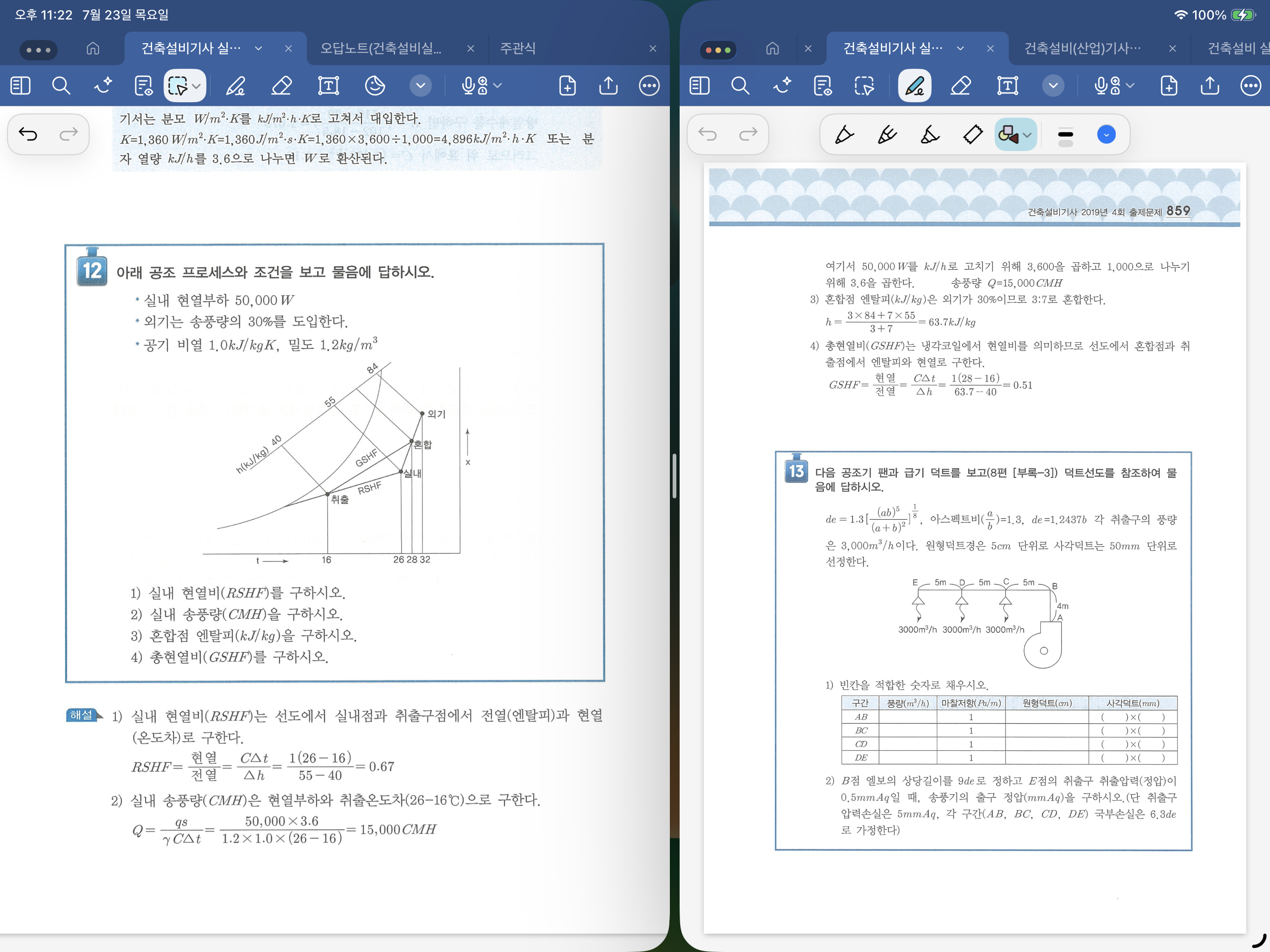This screenshot has height=952, width=1270.
Task: Undo last action in right window
Action: [708, 134]
